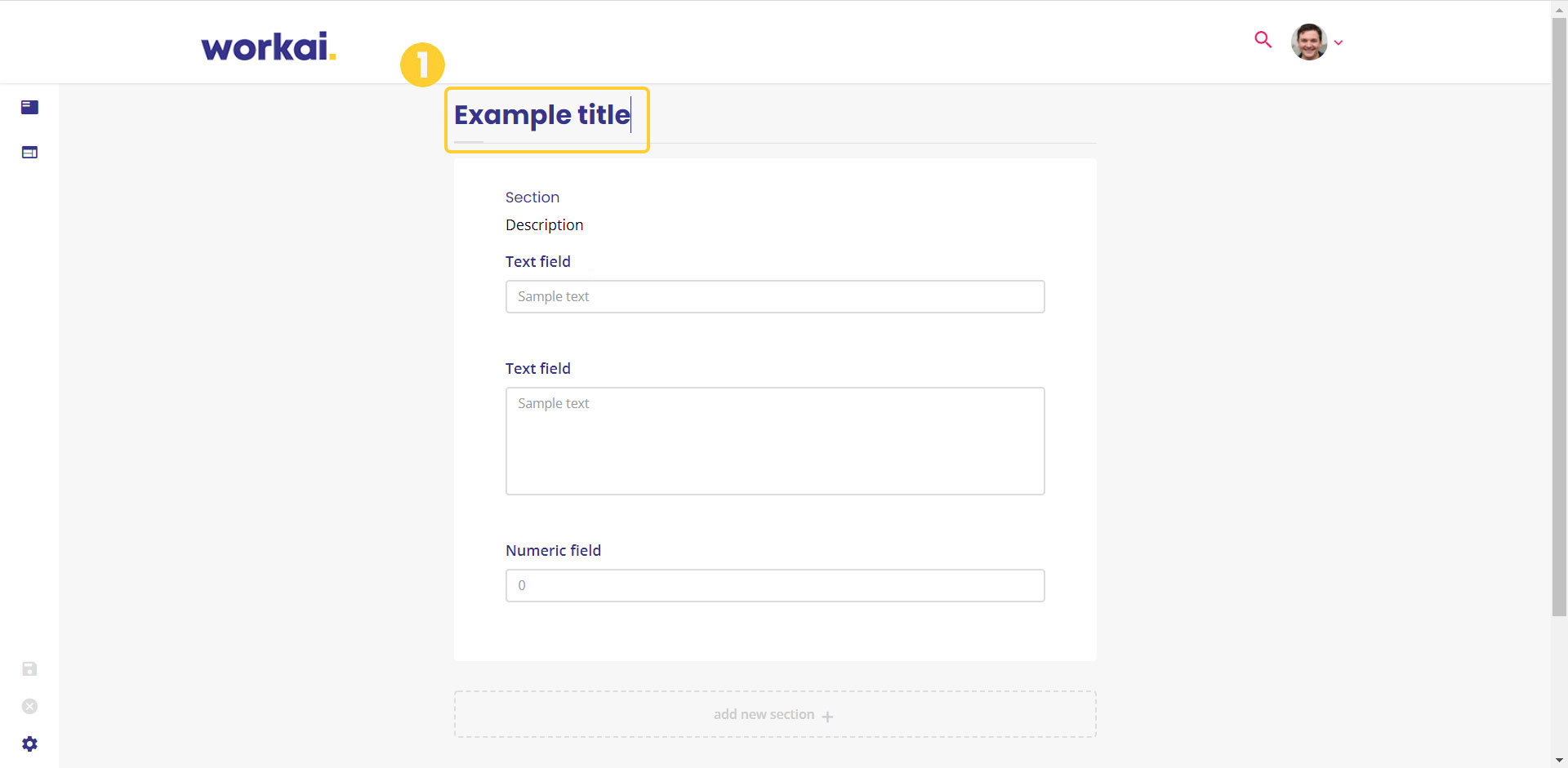
Task: Click the Description text
Action: pos(545,225)
